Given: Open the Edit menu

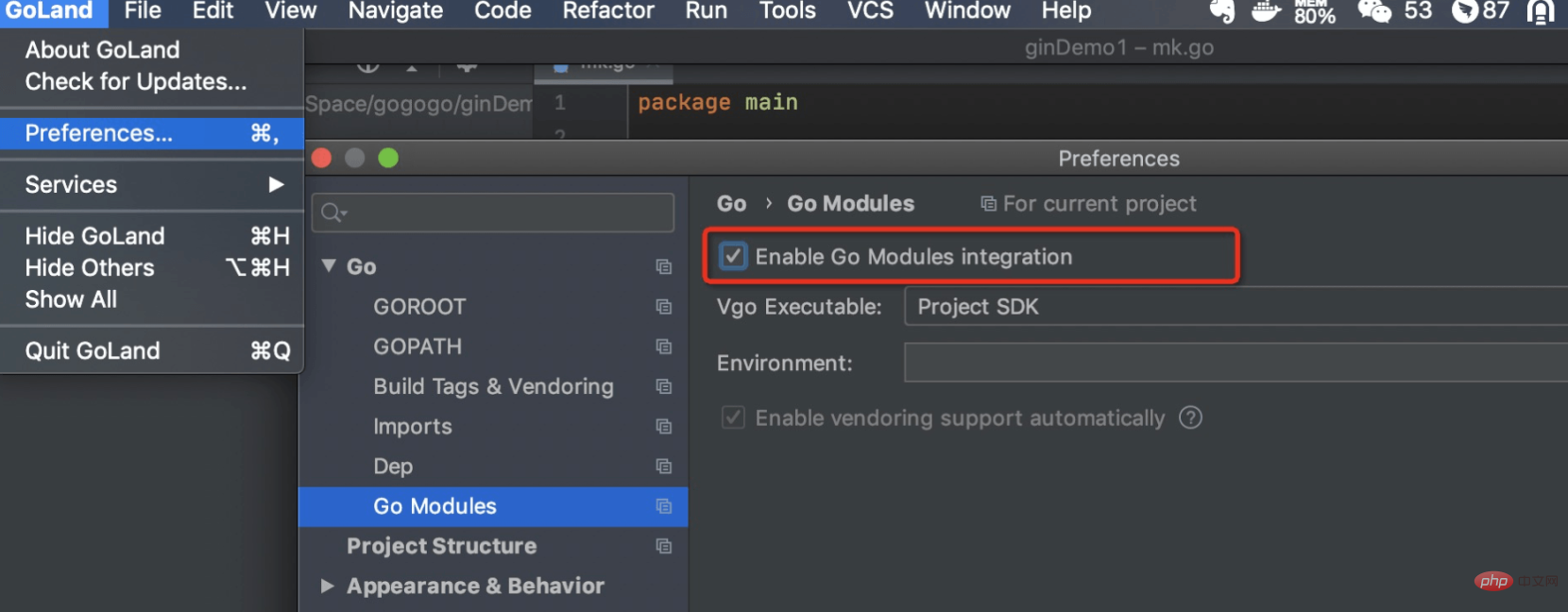Looking at the screenshot, I should 213,11.
